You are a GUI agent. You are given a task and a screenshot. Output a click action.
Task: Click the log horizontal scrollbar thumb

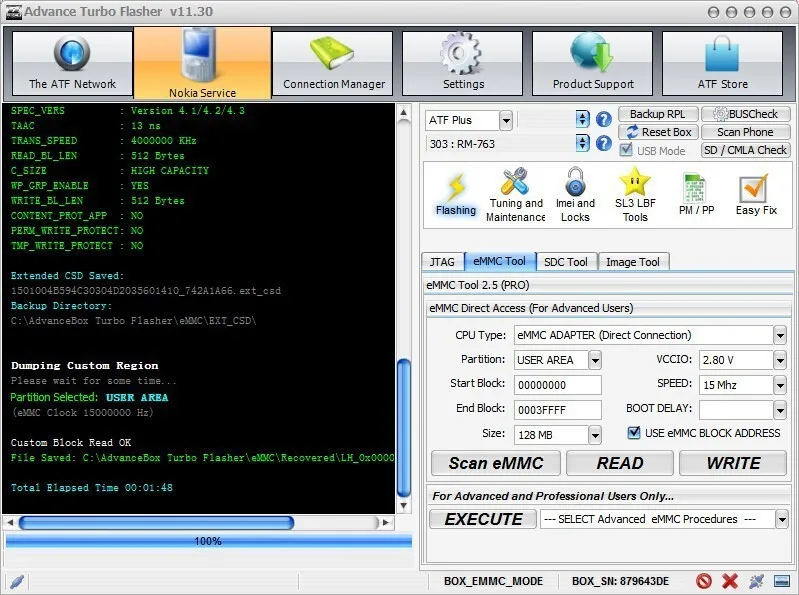click(x=156, y=523)
